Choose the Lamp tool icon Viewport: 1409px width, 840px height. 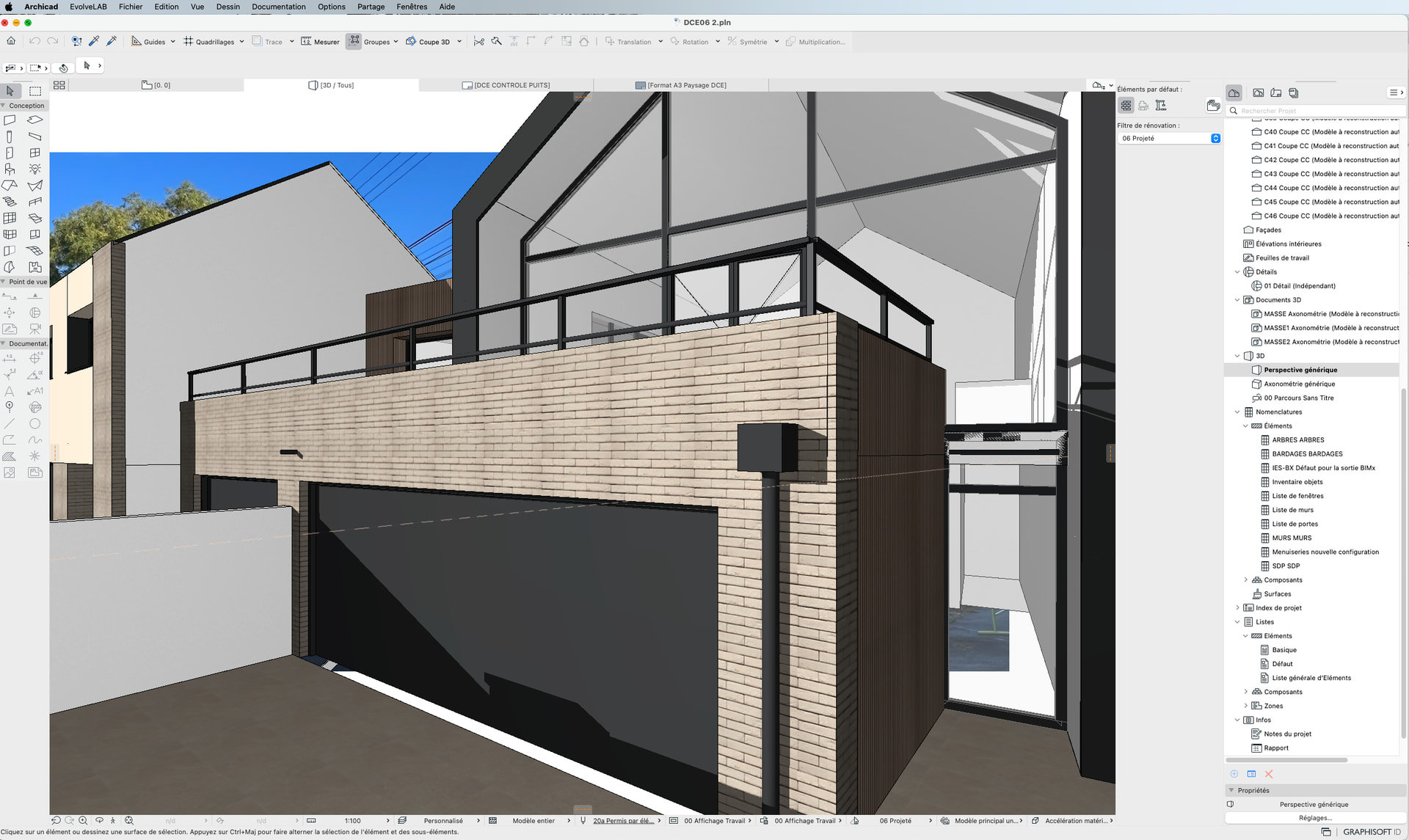(34, 169)
